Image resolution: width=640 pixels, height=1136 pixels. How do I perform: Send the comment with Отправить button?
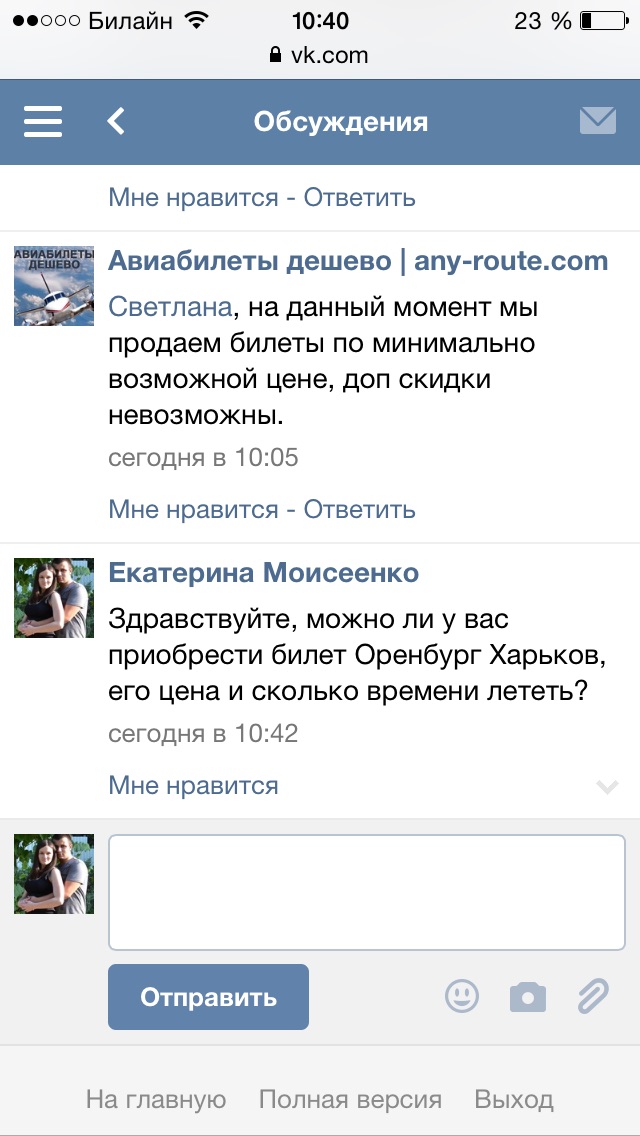pyautogui.click(x=208, y=997)
